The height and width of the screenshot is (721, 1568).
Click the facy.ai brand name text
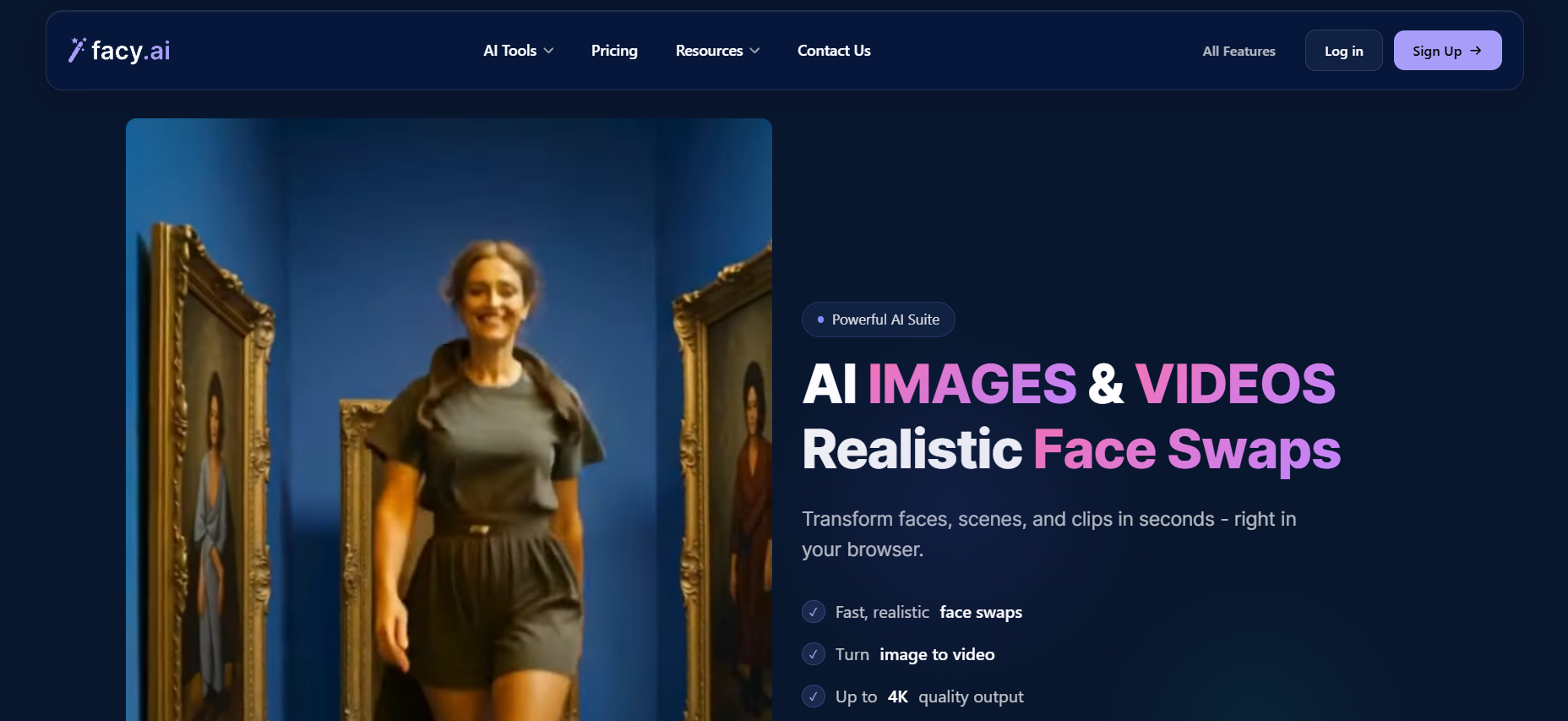click(x=131, y=51)
